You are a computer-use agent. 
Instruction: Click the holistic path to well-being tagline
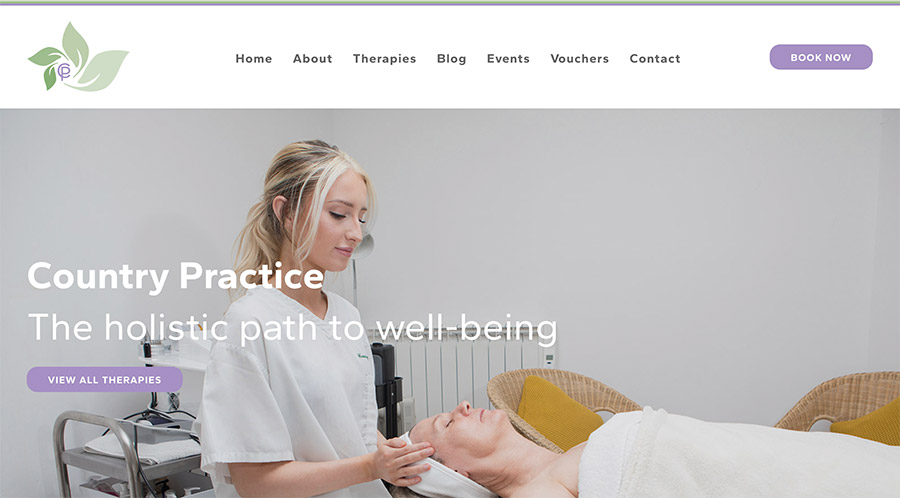(x=293, y=328)
